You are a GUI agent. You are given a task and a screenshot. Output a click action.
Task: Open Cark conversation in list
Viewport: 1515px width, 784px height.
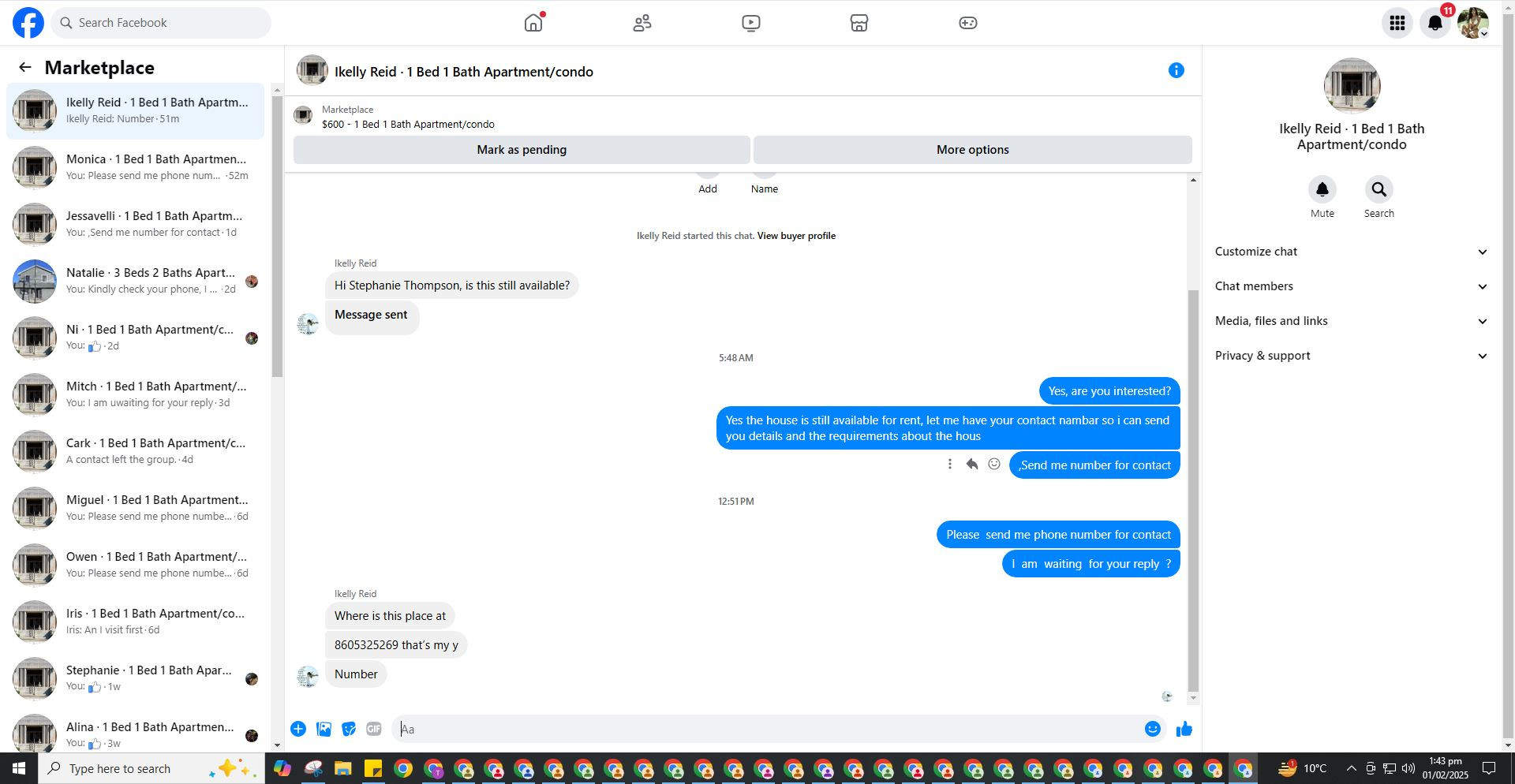[136, 451]
